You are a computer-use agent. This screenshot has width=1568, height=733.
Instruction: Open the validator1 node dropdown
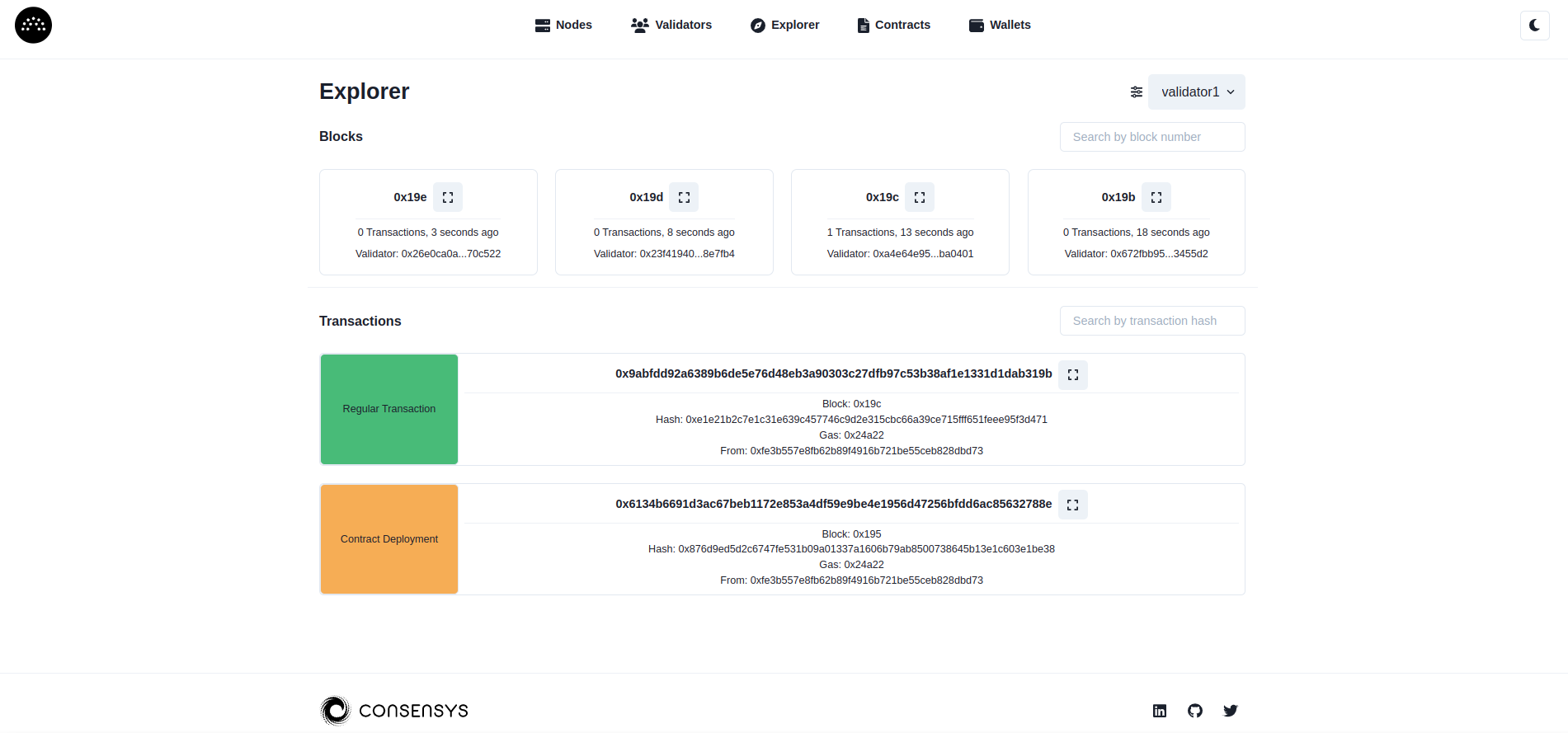(x=1196, y=92)
